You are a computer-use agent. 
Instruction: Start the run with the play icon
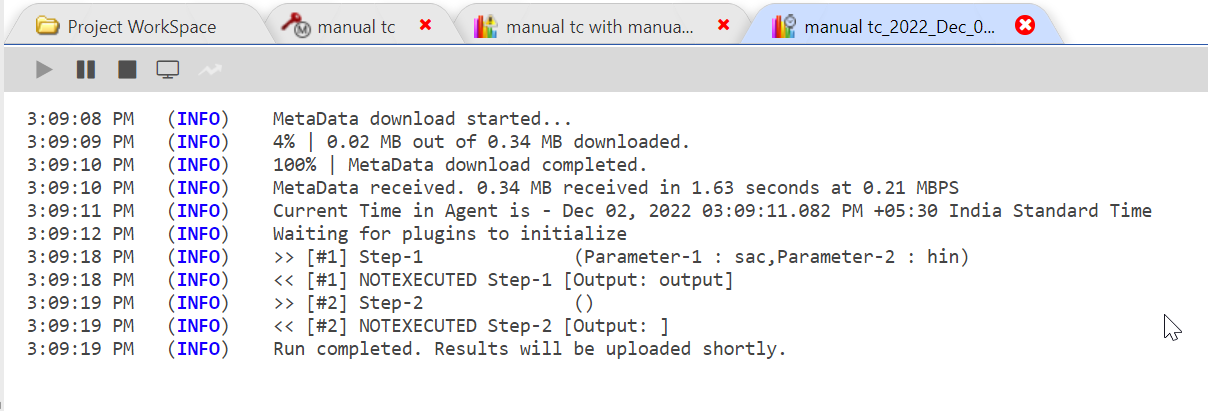(x=44, y=70)
